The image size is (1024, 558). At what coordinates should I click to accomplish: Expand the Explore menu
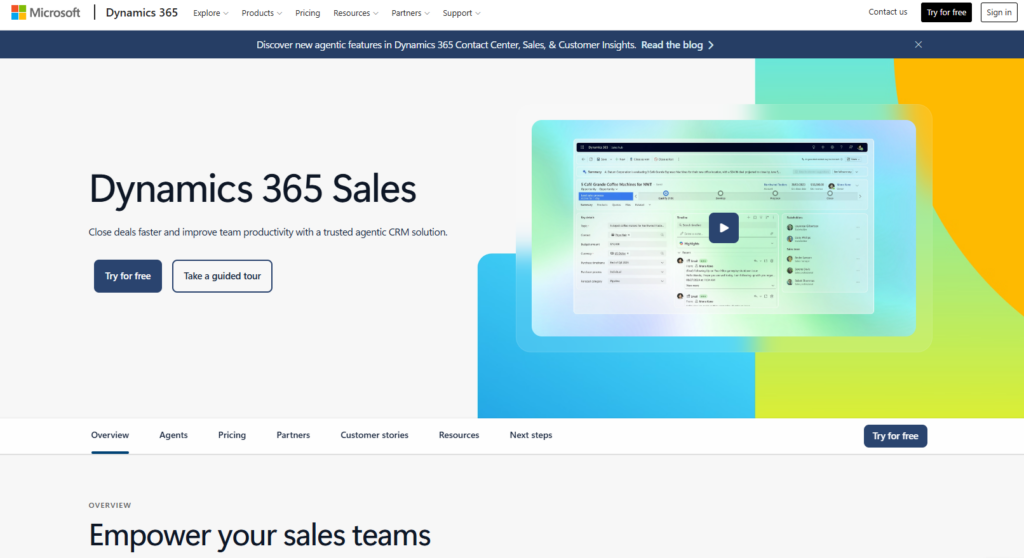[x=210, y=13]
